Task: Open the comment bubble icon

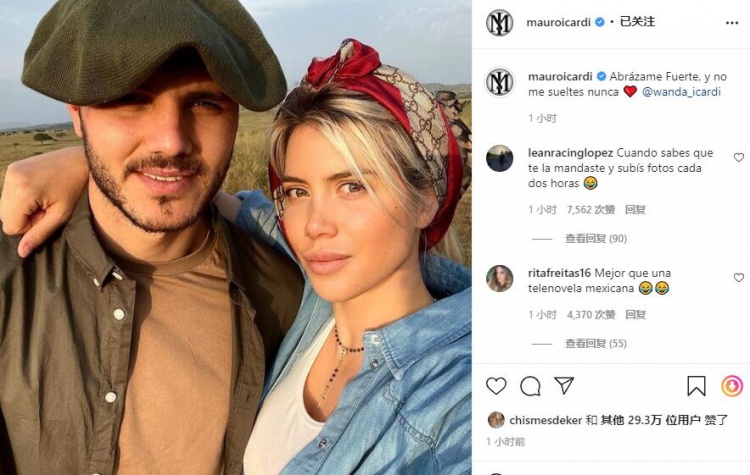Action: point(530,386)
